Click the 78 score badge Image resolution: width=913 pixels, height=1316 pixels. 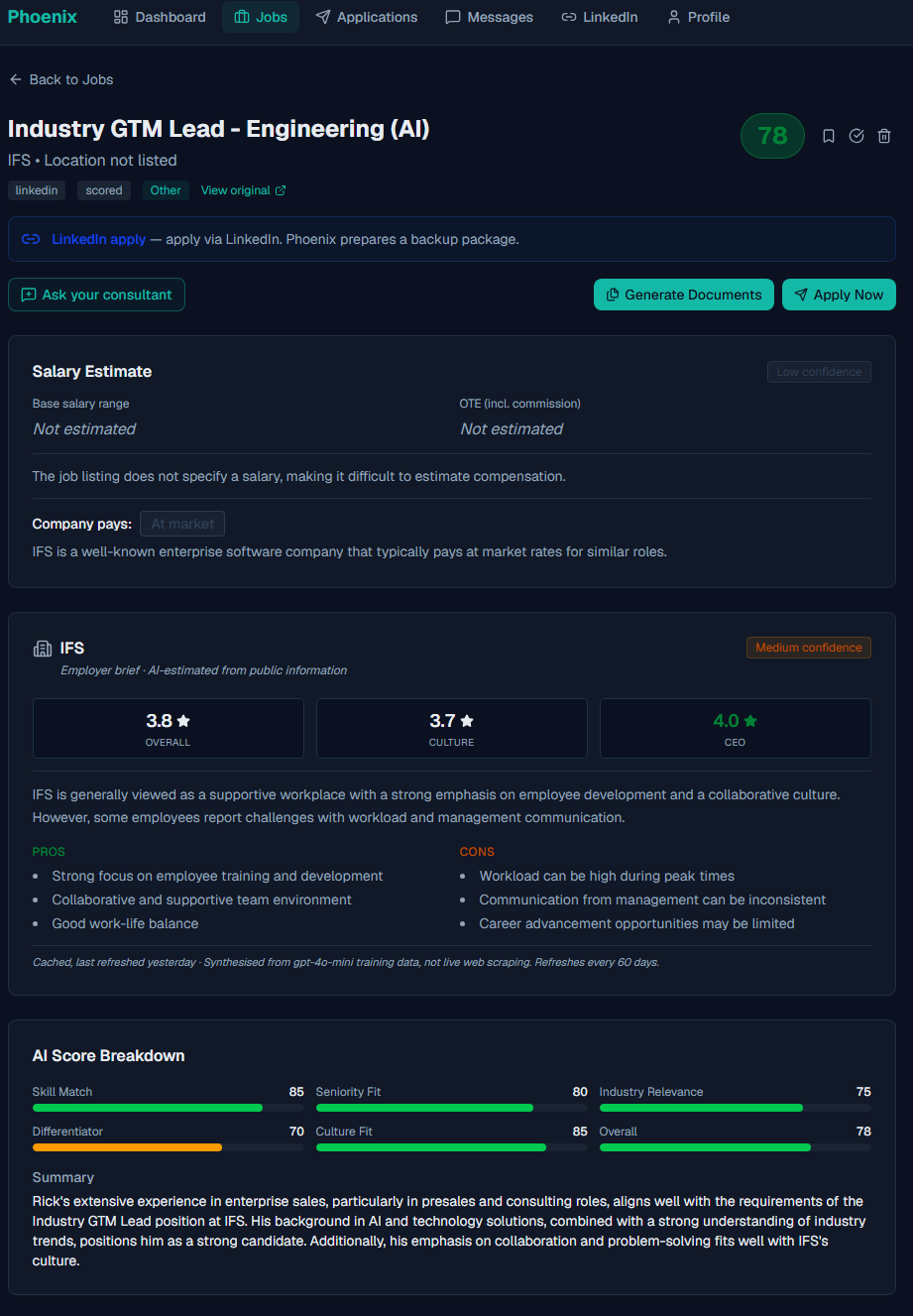pyautogui.click(x=772, y=136)
